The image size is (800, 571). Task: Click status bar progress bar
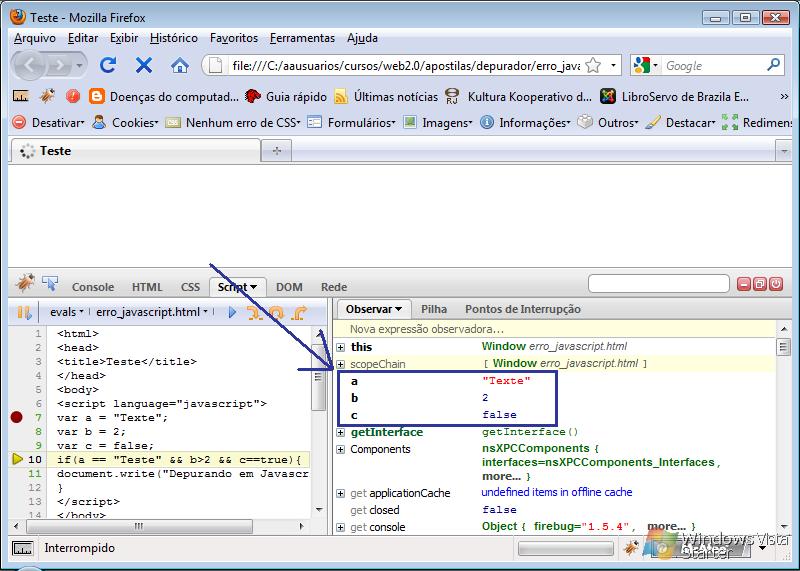click(x=565, y=549)
